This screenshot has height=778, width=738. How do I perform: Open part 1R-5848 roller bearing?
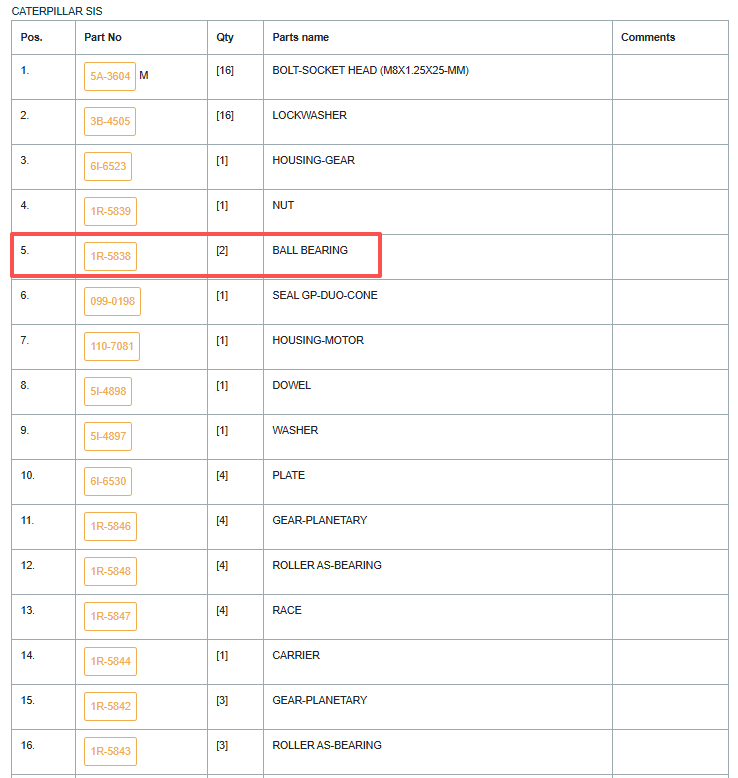click(110, 571)
